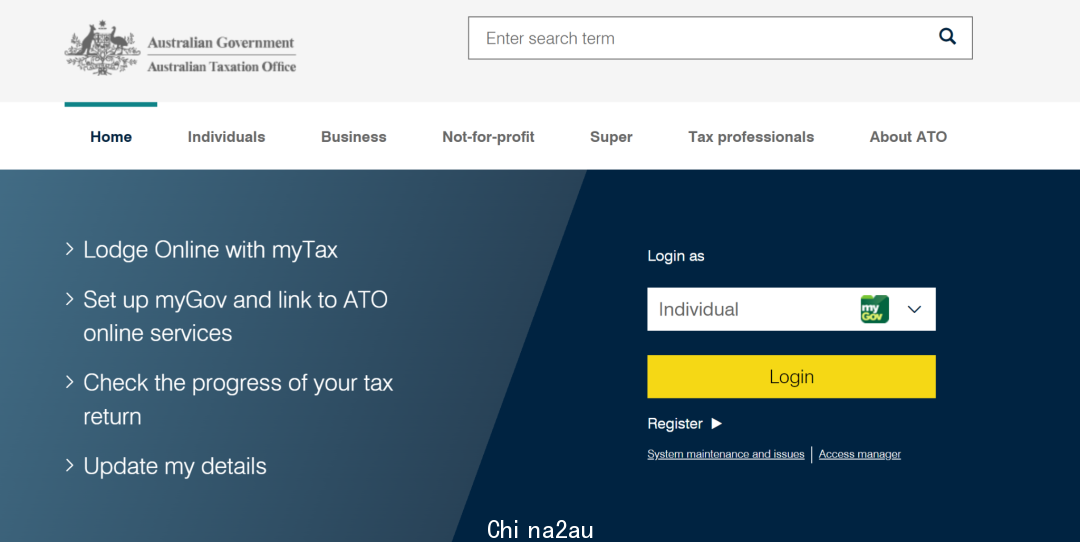Select the Home navigation tab

click(x=111, y=137)
